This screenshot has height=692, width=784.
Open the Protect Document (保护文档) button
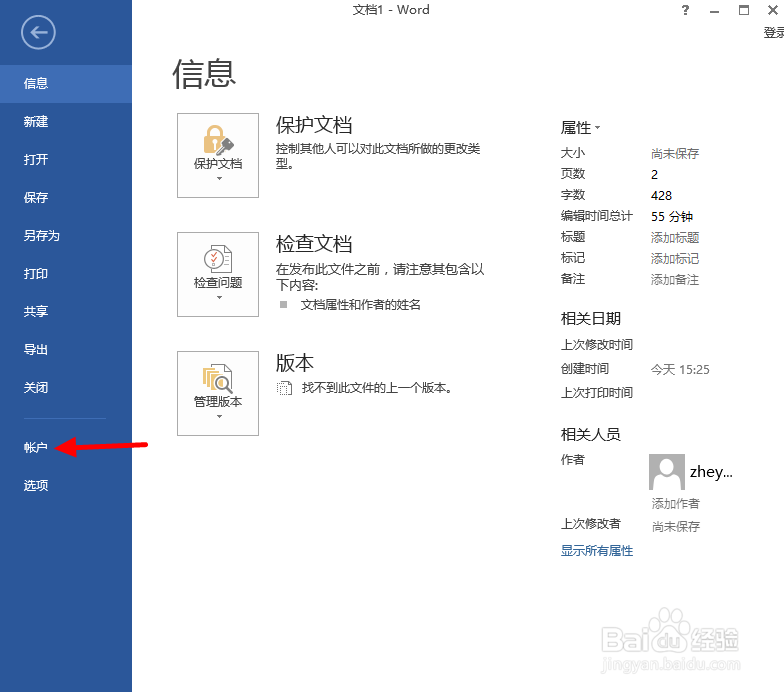tap(218, 156)
